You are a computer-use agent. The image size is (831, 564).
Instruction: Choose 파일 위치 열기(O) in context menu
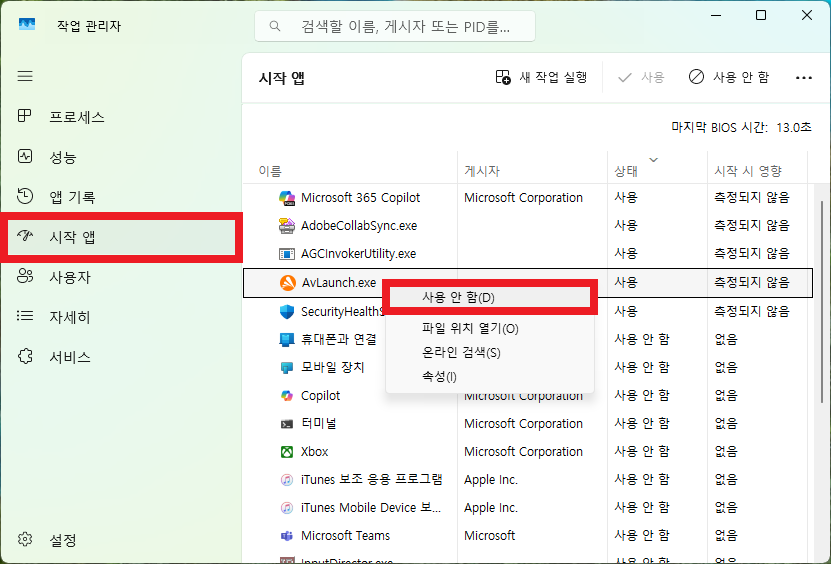coord(490,329)
